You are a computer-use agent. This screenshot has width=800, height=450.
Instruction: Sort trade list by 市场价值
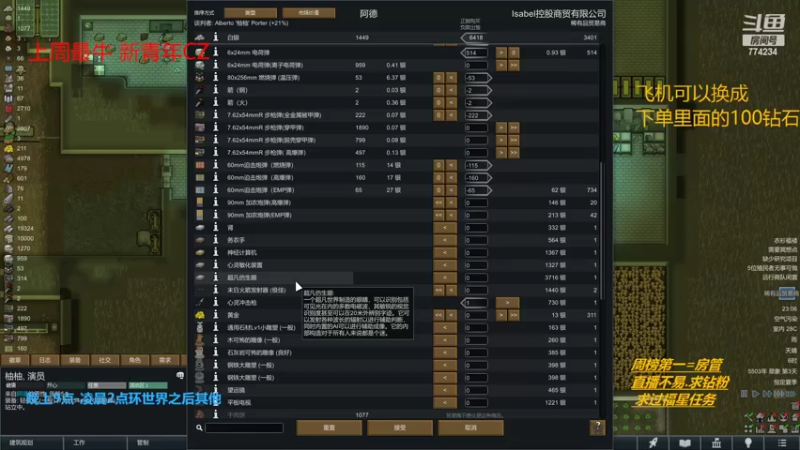pyautogui.click(x=309, y=13)
